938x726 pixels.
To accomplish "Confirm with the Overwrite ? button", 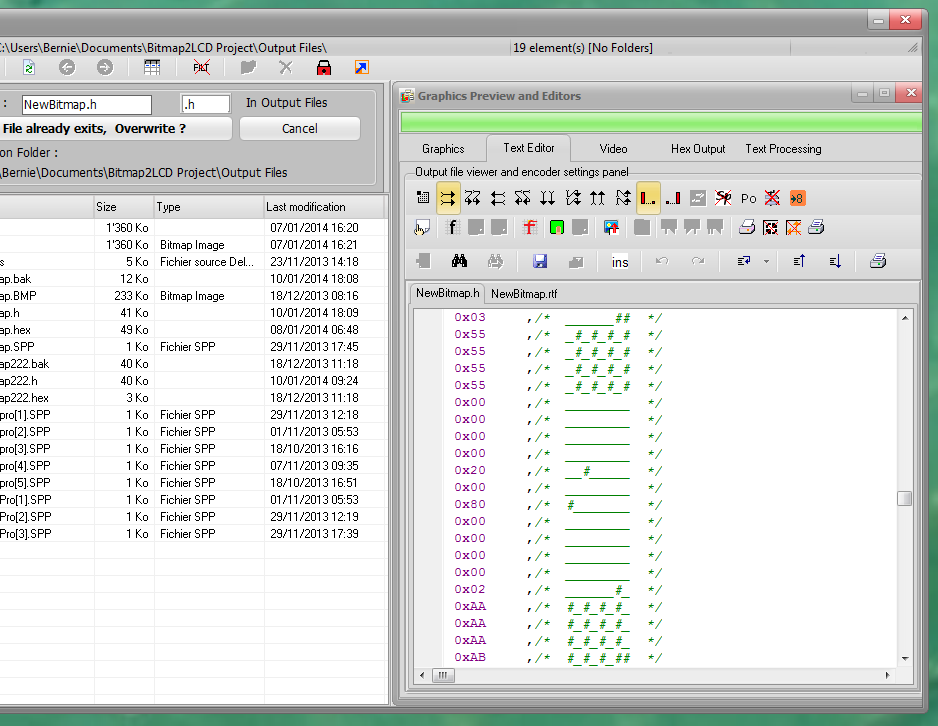I will coord(116,129).
